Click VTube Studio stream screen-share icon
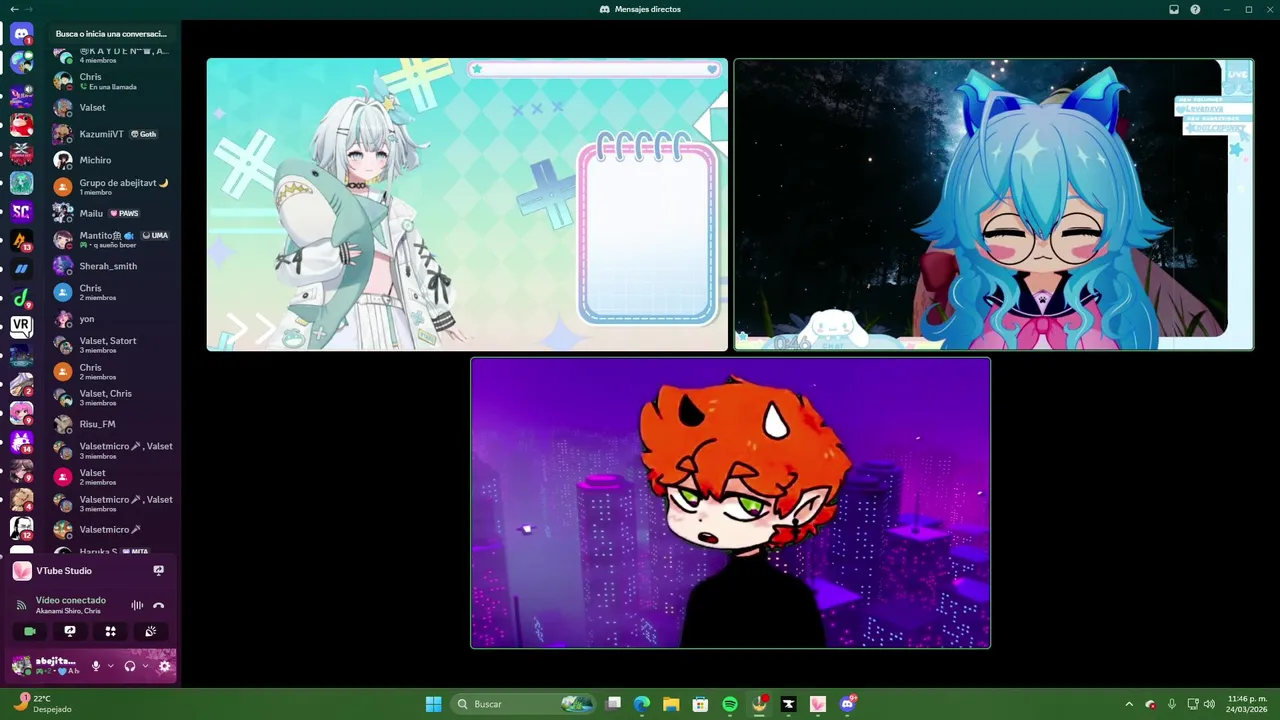 (x=158, y=570)
